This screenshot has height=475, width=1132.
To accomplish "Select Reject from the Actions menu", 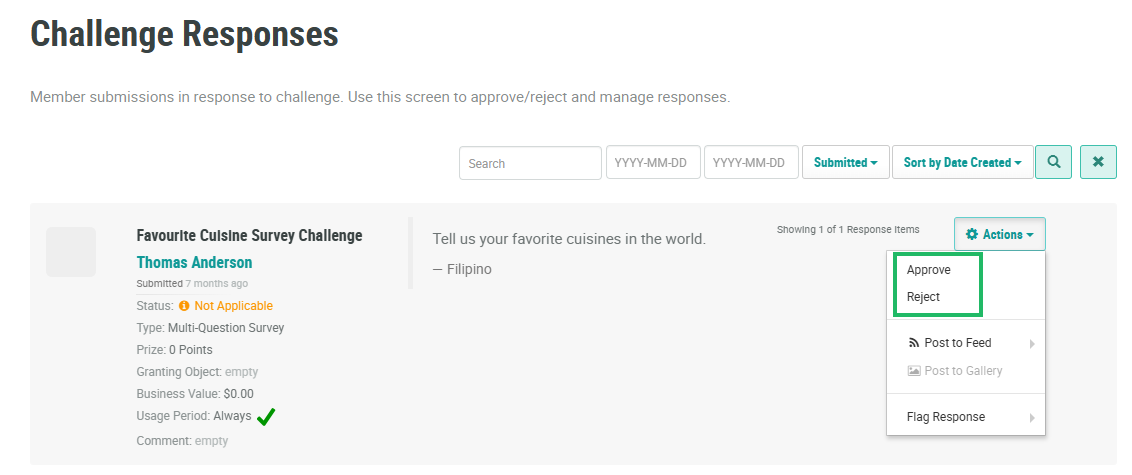I will click(924, 297).
